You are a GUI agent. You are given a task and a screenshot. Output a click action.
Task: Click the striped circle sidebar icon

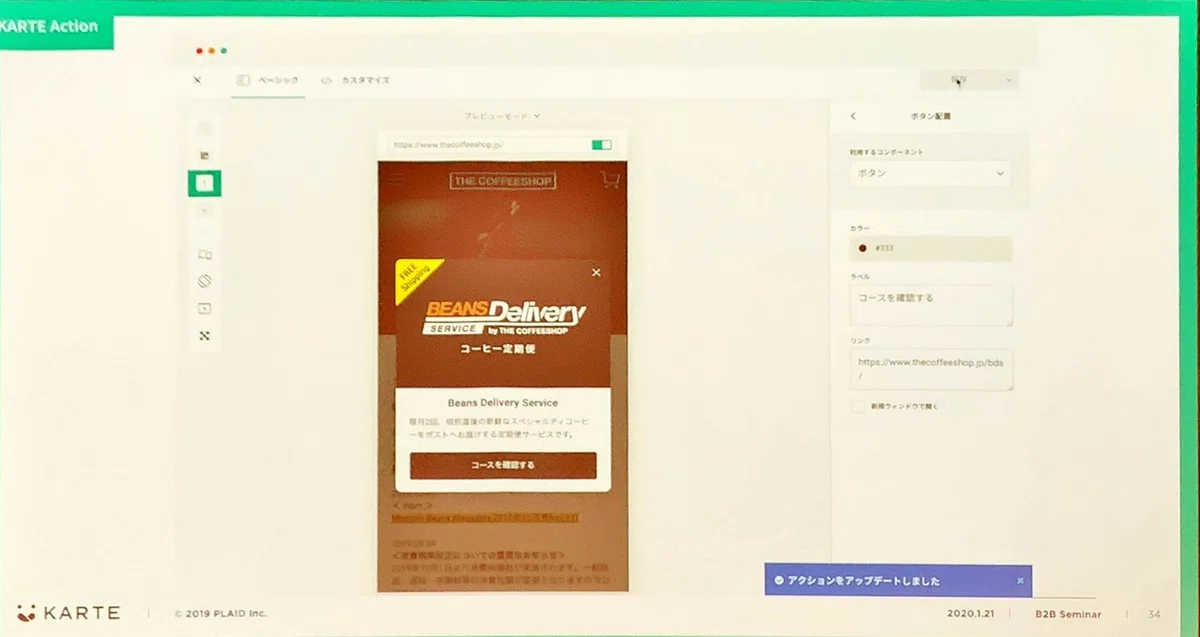tap(205, 282)
